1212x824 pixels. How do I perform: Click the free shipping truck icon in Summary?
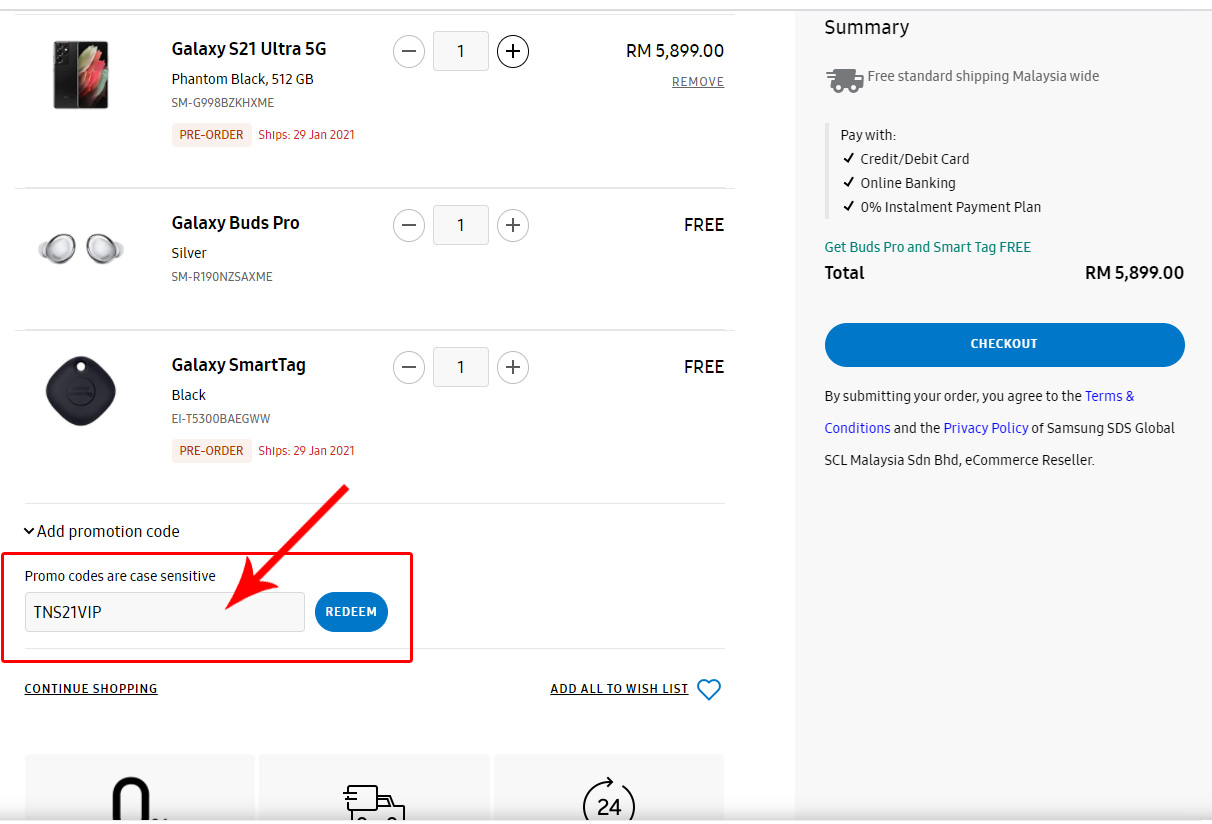[844, 78]
